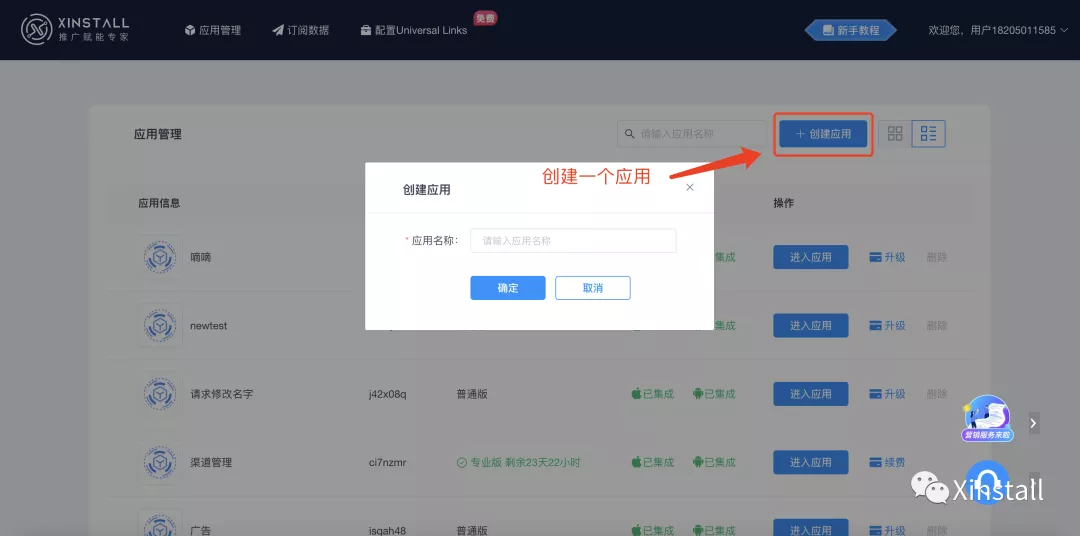Click iOS 已集成 status in 请求修改名字 row
Viewport: 1080px width, 536px height.
[652, 394]
